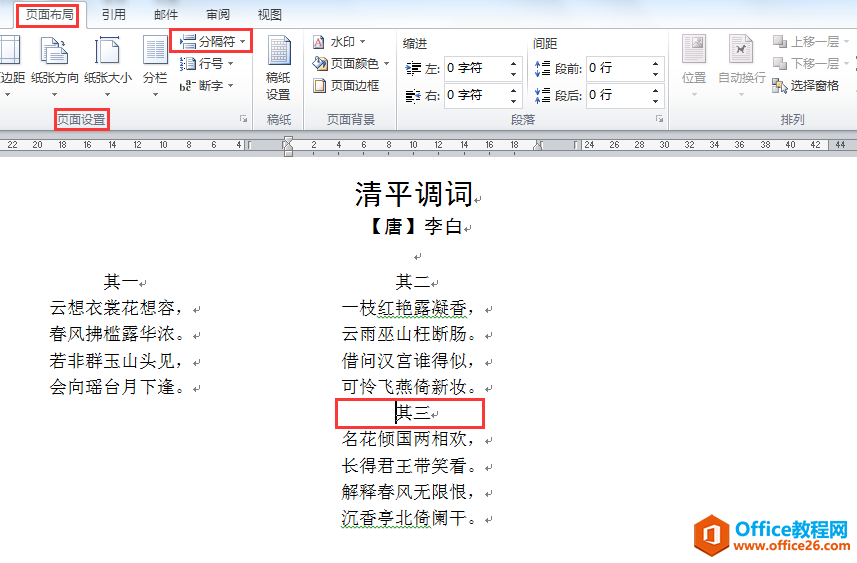The width and height of the screenshot is (857, 563).
Task: Increase right indent with up arrow
Action: 513,90
